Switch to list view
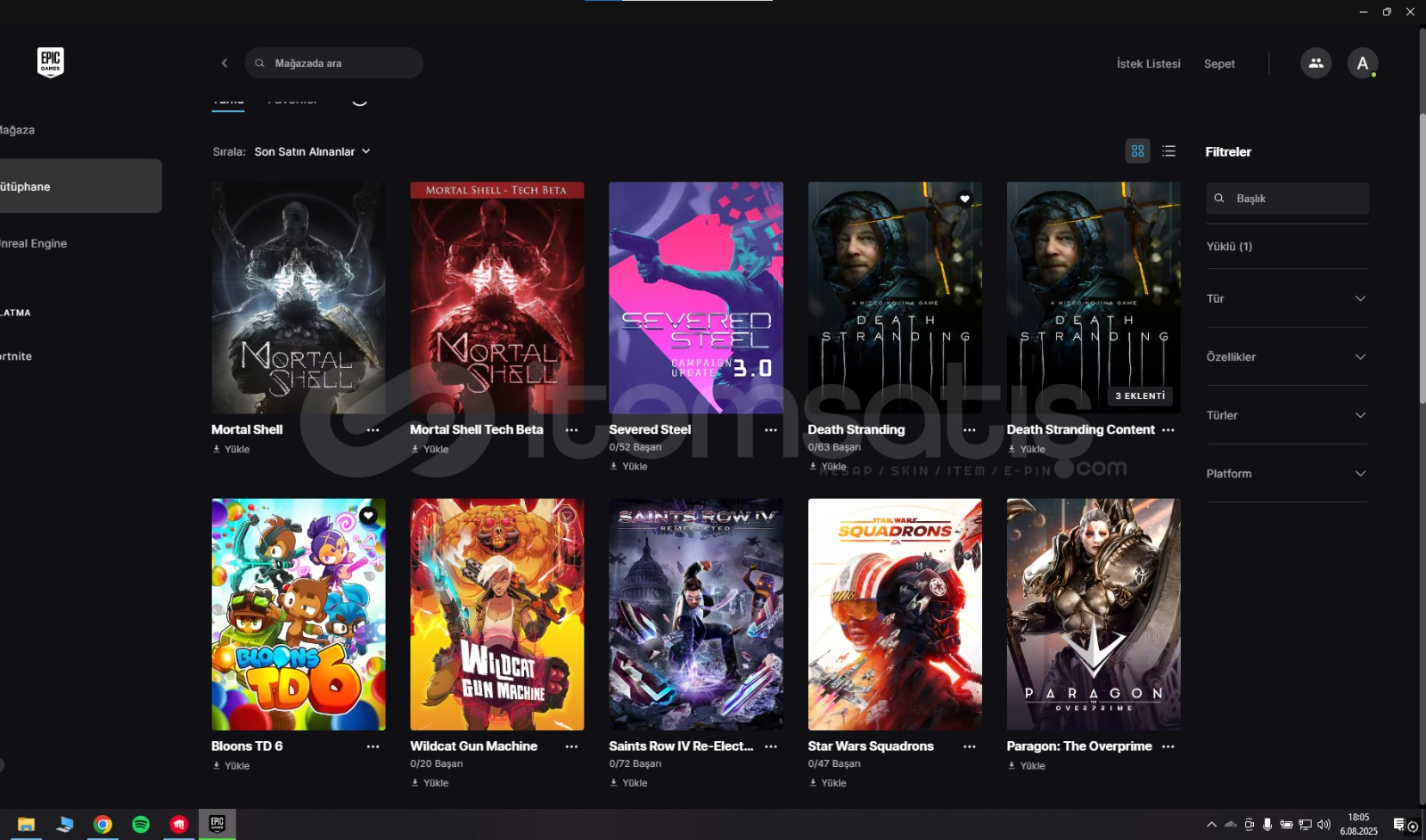 coord(1168,151)
